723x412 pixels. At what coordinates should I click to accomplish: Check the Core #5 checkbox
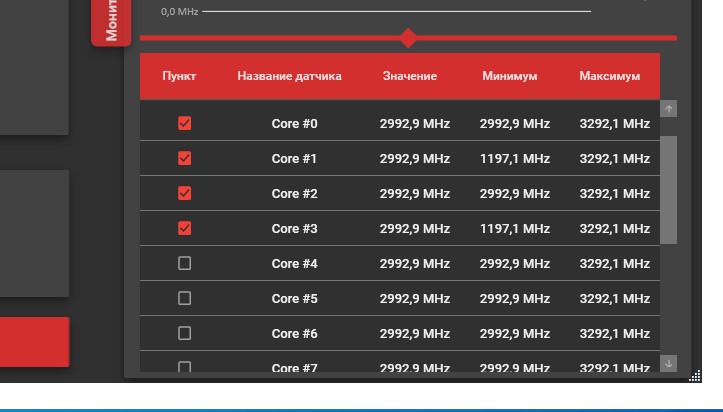pyautogui.click(x=184, y=298)
